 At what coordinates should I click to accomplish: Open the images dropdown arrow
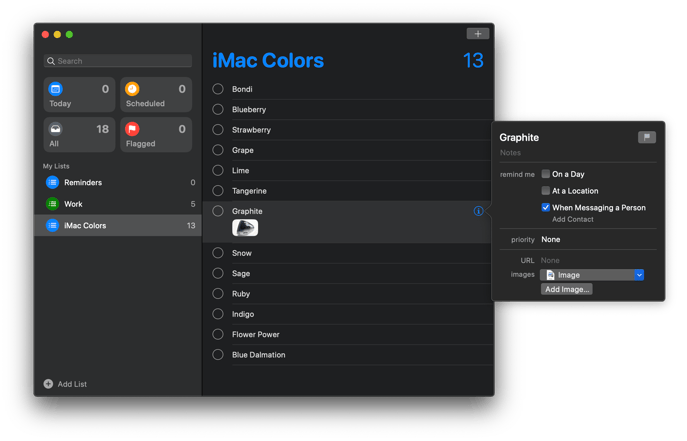coord(639,275)
